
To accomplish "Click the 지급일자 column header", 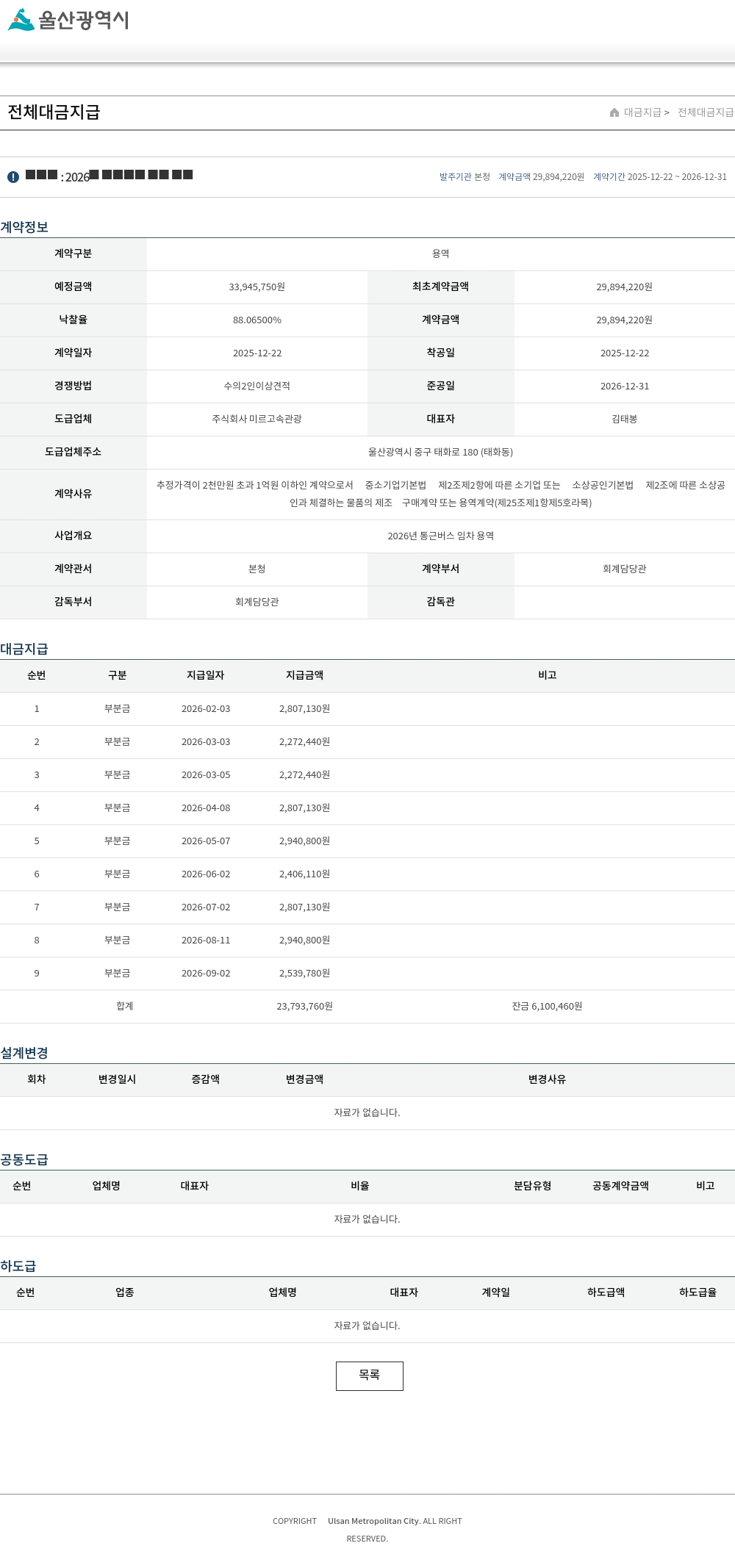I will coord(205,675).
